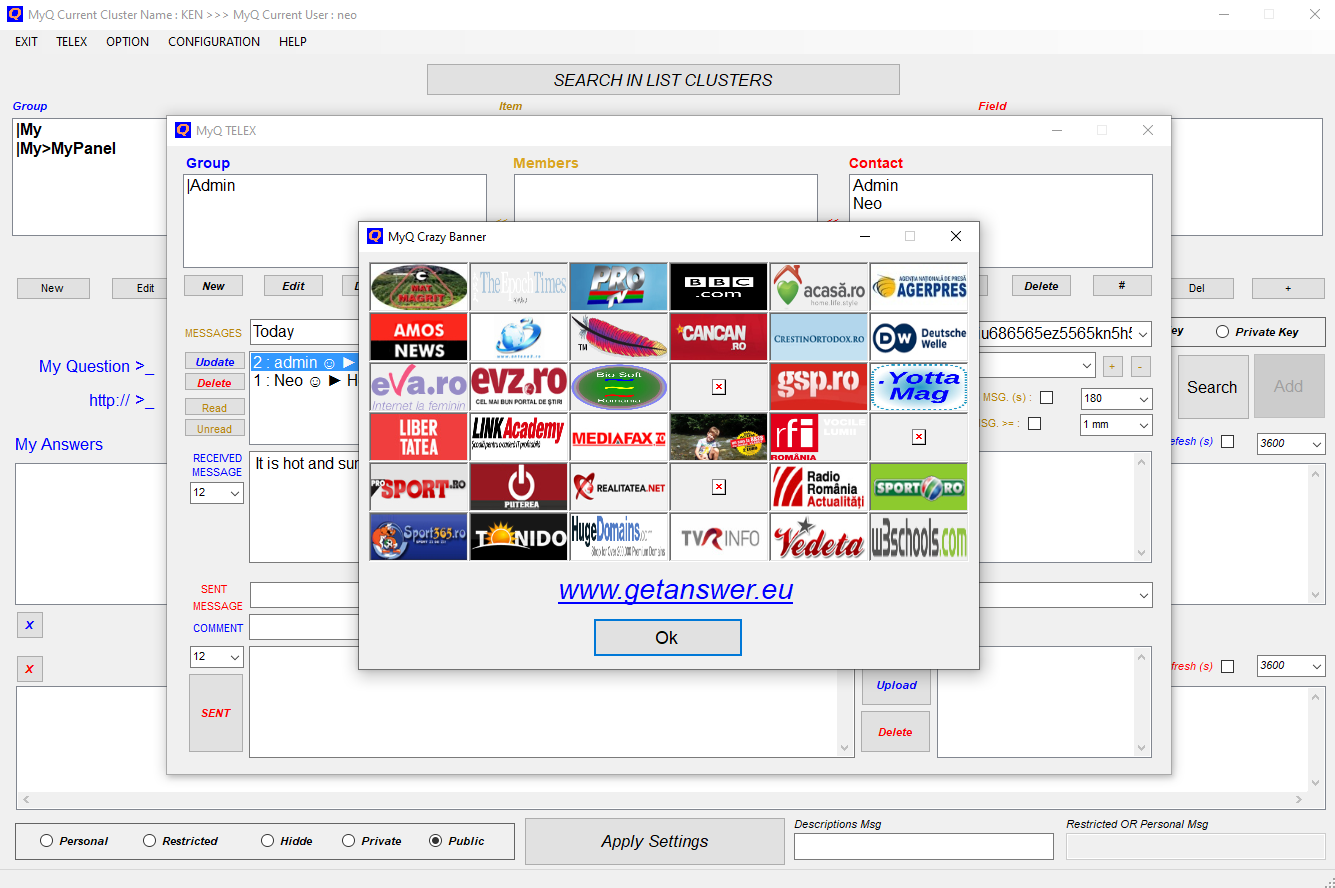Click the Search button in main window
1335x888 pixels.
(1213, 387)
